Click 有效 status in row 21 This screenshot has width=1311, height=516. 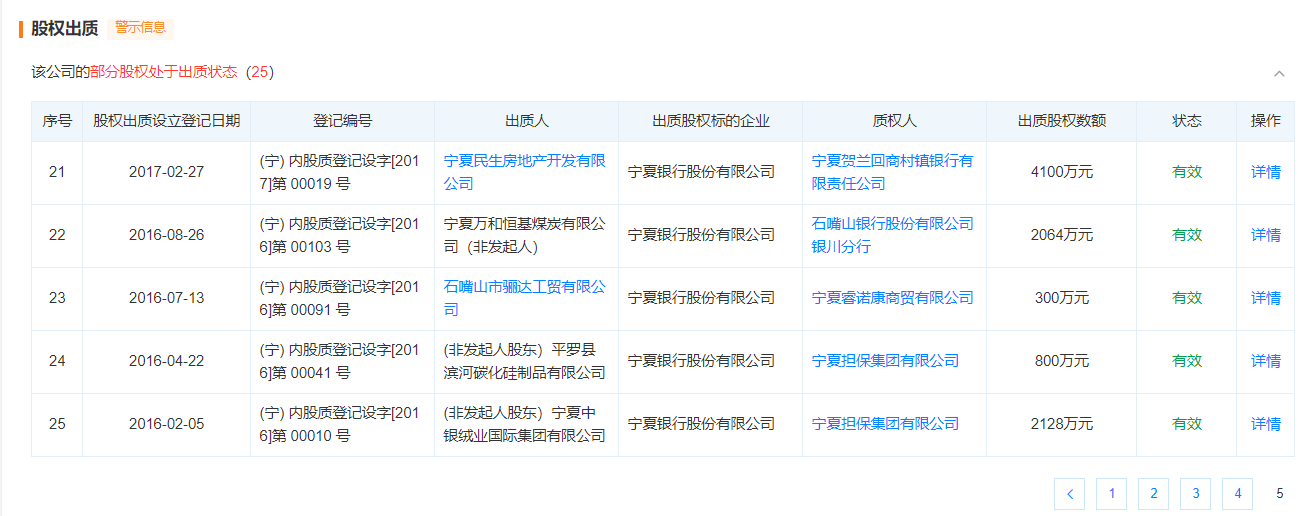1187,172
